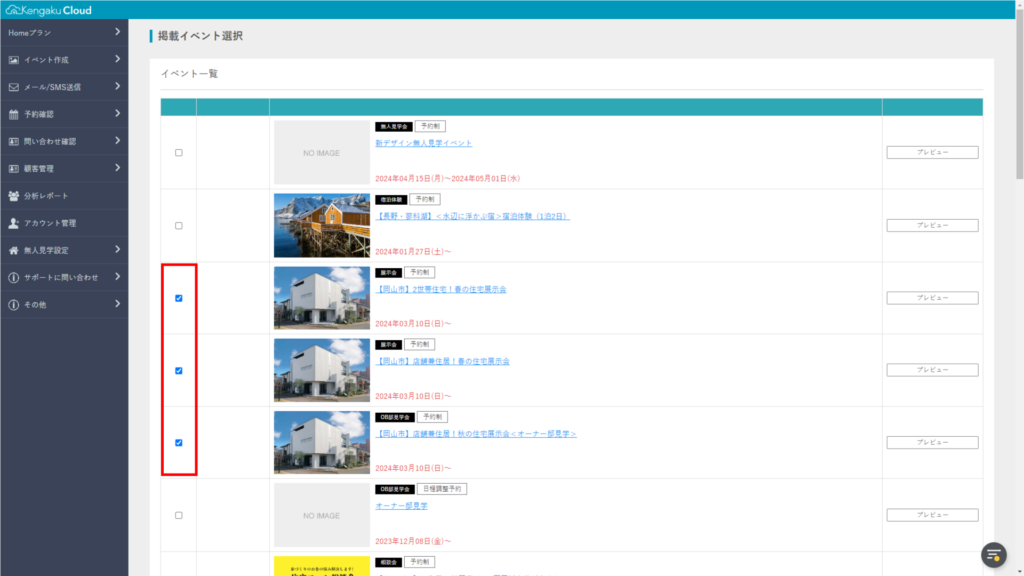Screen dimensions: 1024x576
Task: Click the サポートに問い合わせ info icon
Action: [14, 278]
